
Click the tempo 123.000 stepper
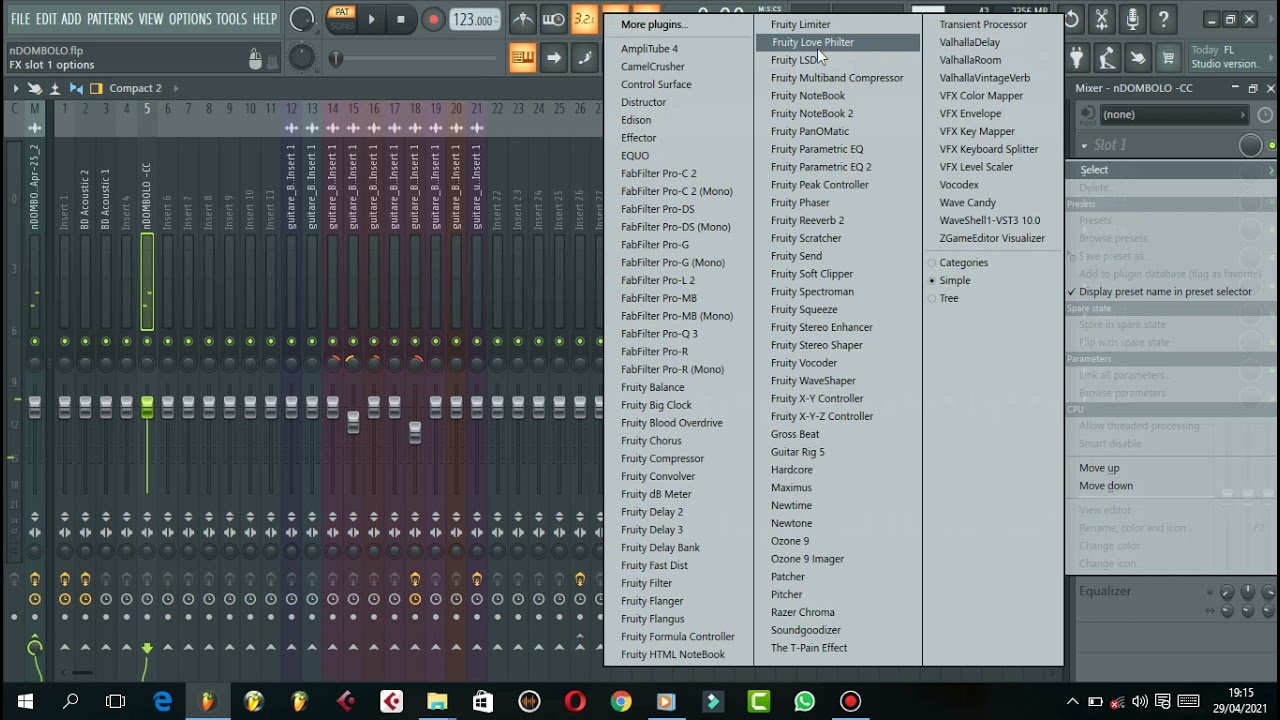tap(474, 19)
